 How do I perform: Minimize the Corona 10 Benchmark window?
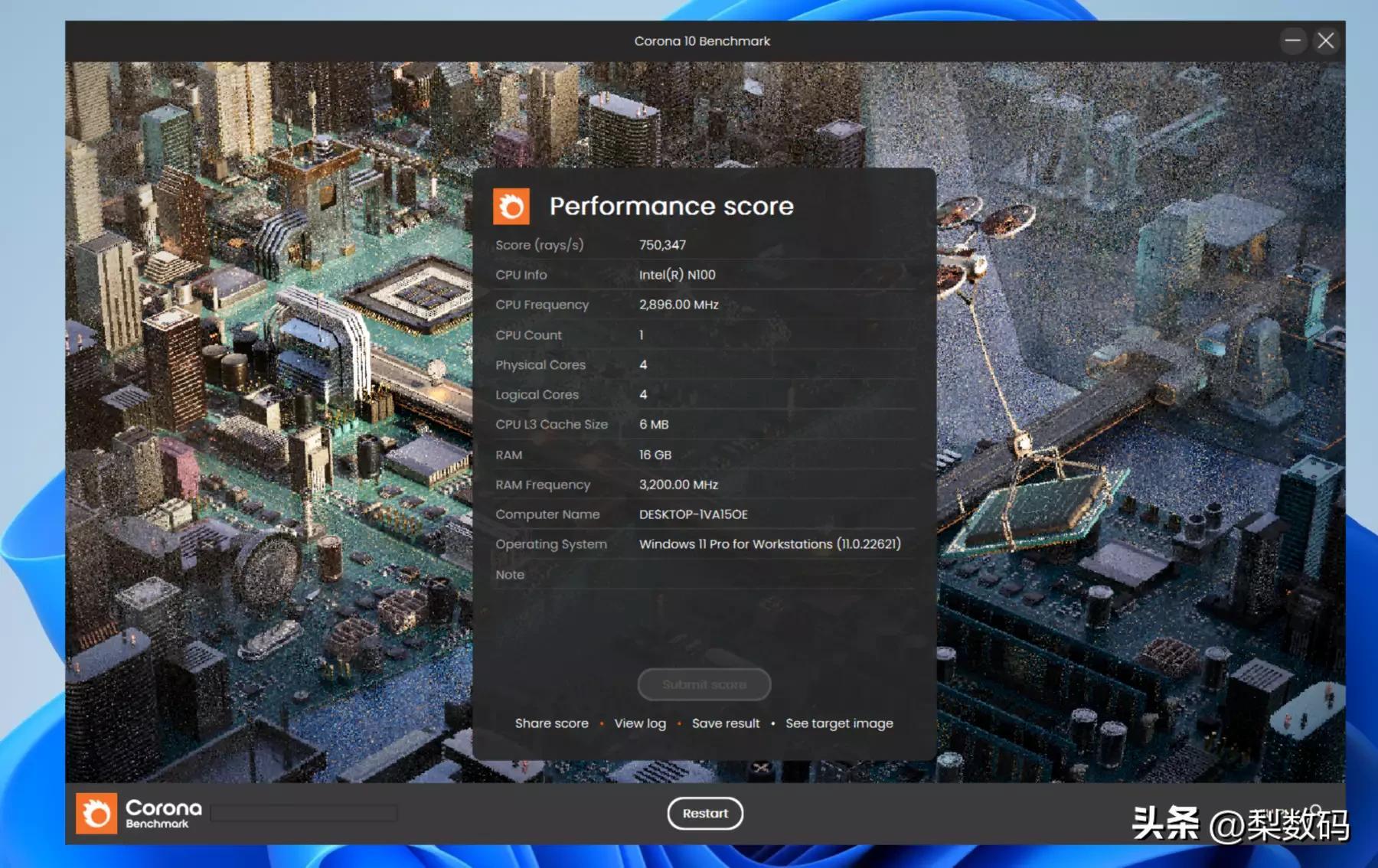pos(1293,41)
